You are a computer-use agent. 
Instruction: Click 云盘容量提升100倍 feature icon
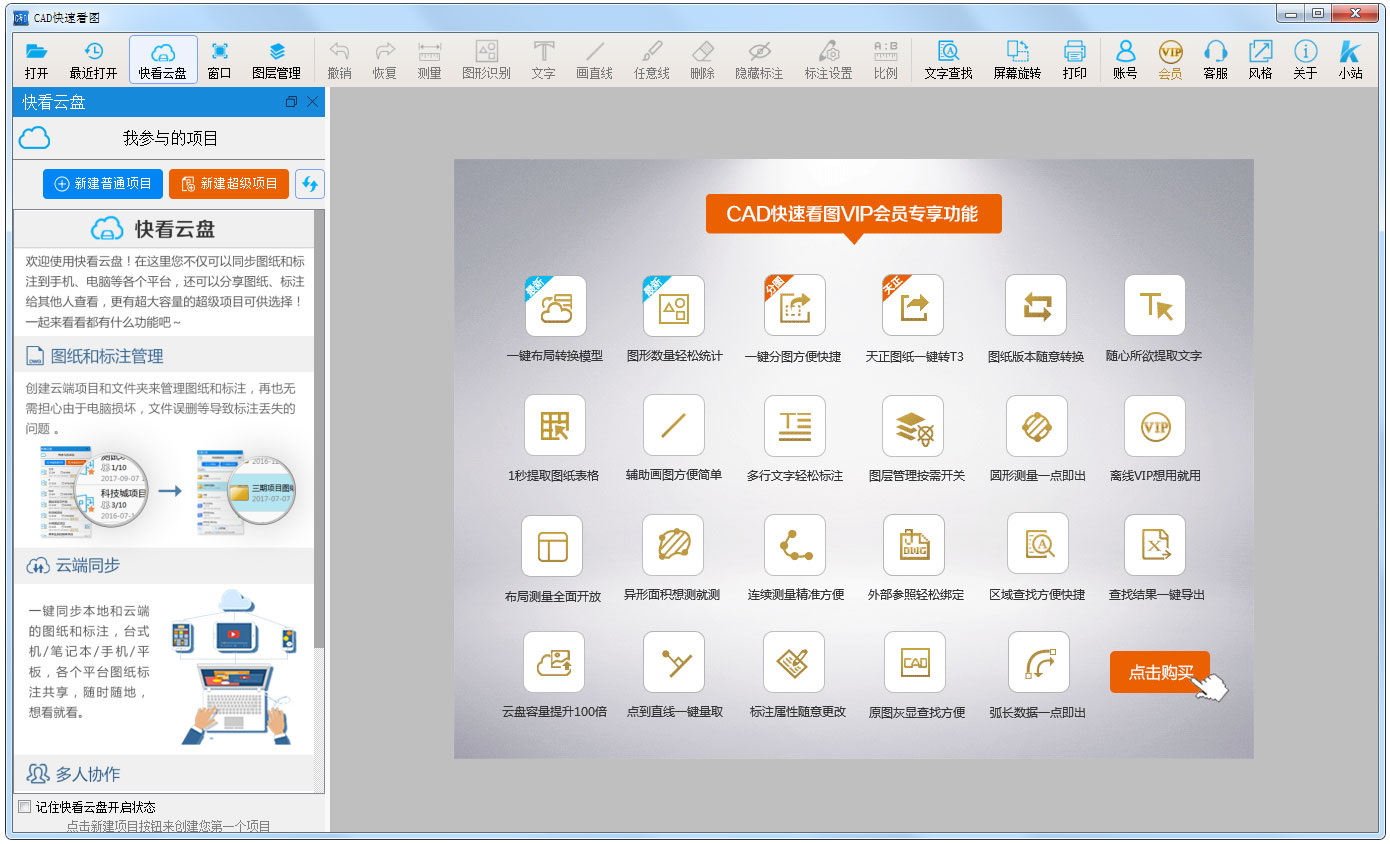[554, 662]
